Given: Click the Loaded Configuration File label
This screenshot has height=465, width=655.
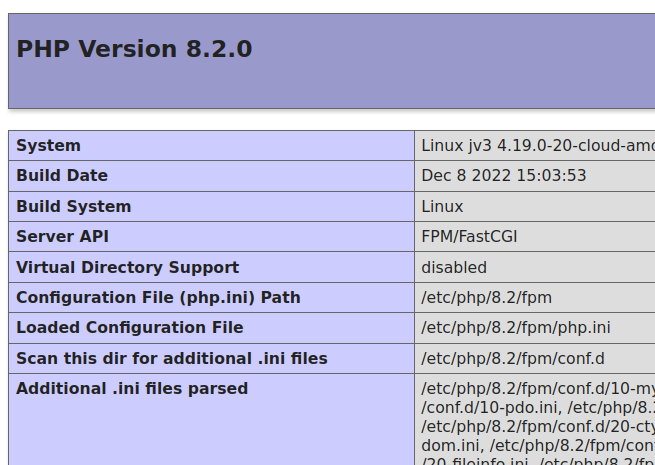Looking at the screenshot, I should click(x=129, y=327).
